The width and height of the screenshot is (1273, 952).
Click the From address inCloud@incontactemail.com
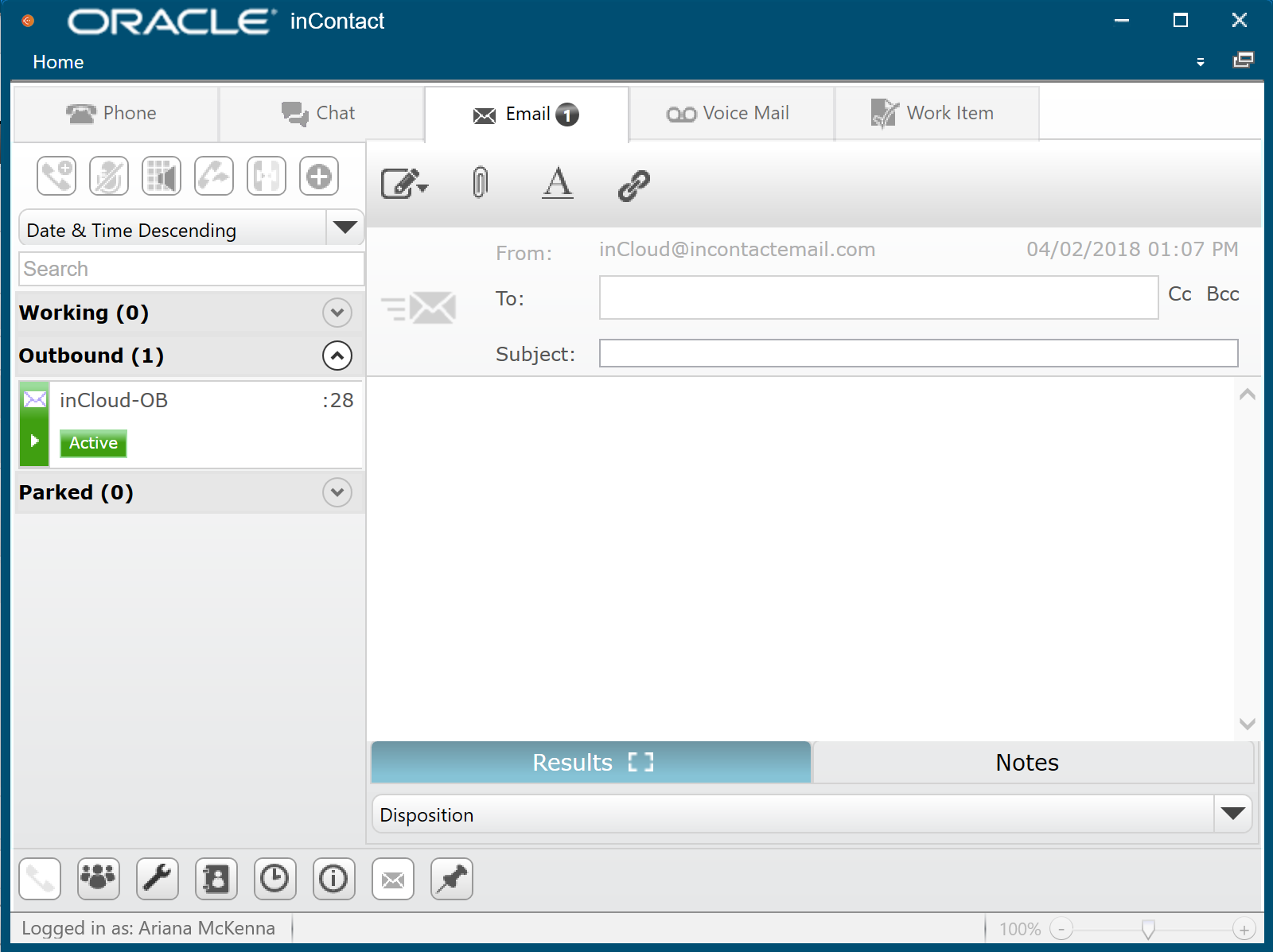(x=737, y=250)
